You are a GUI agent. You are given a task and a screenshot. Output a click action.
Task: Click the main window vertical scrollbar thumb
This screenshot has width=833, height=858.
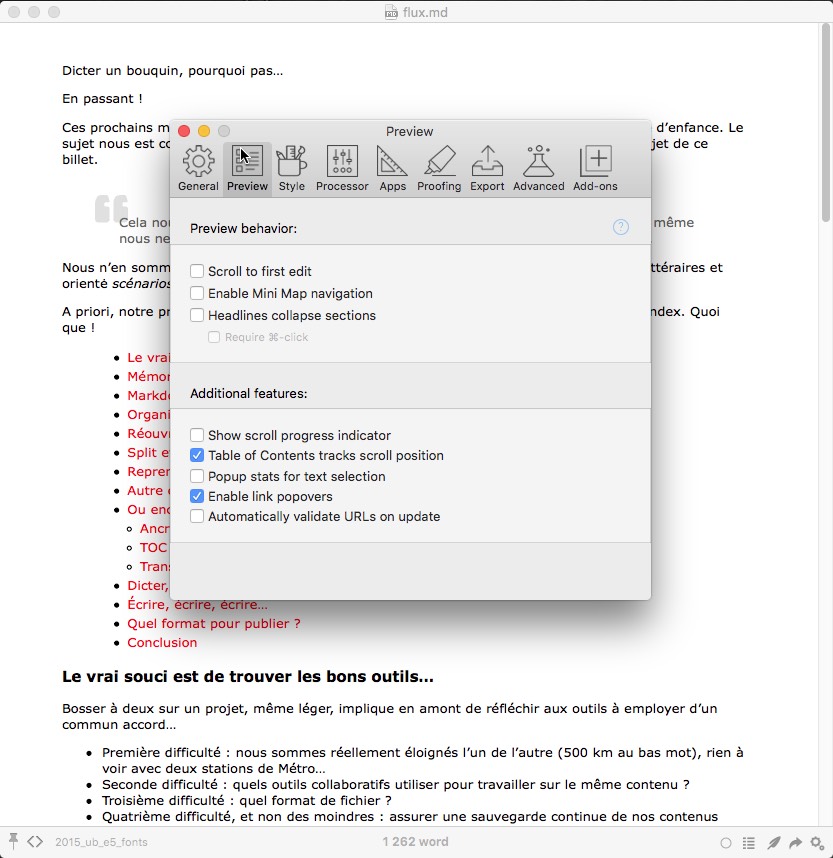coord(826,123)
